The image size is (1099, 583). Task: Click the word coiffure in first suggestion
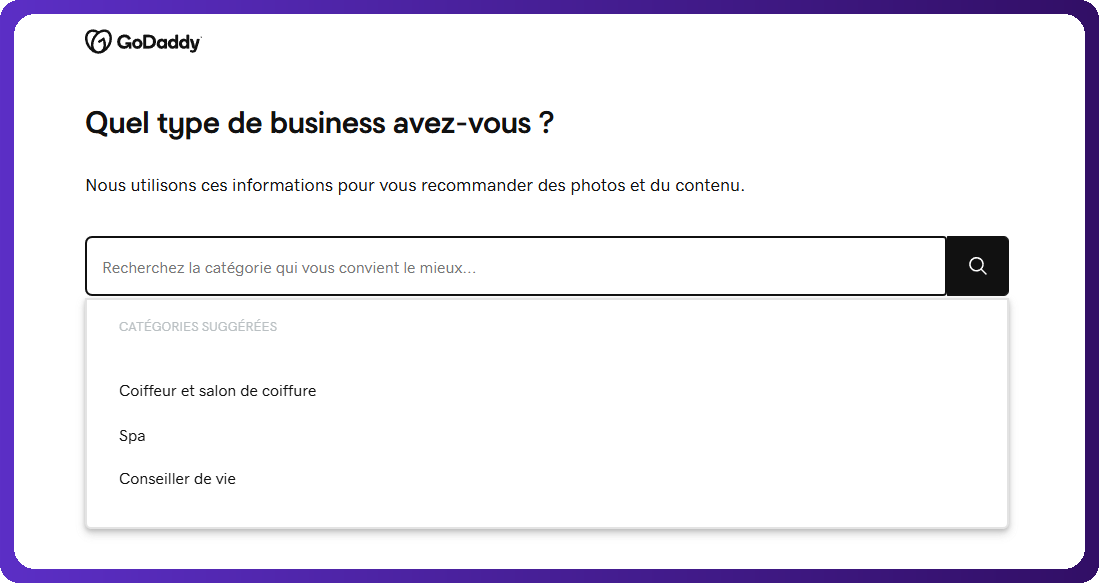(289, 391)
